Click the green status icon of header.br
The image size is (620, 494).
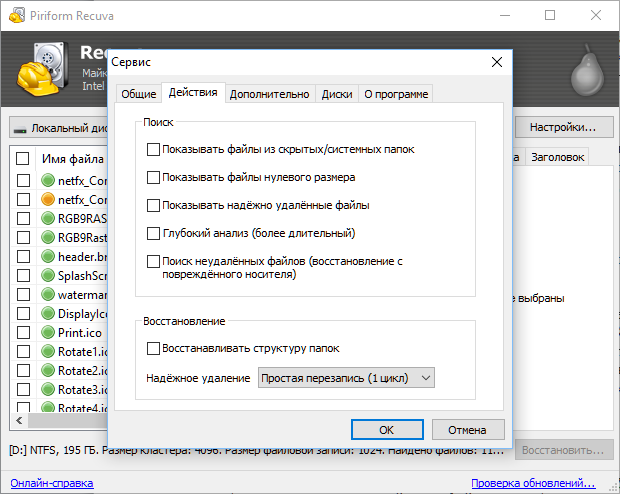[x=48, y=256]
